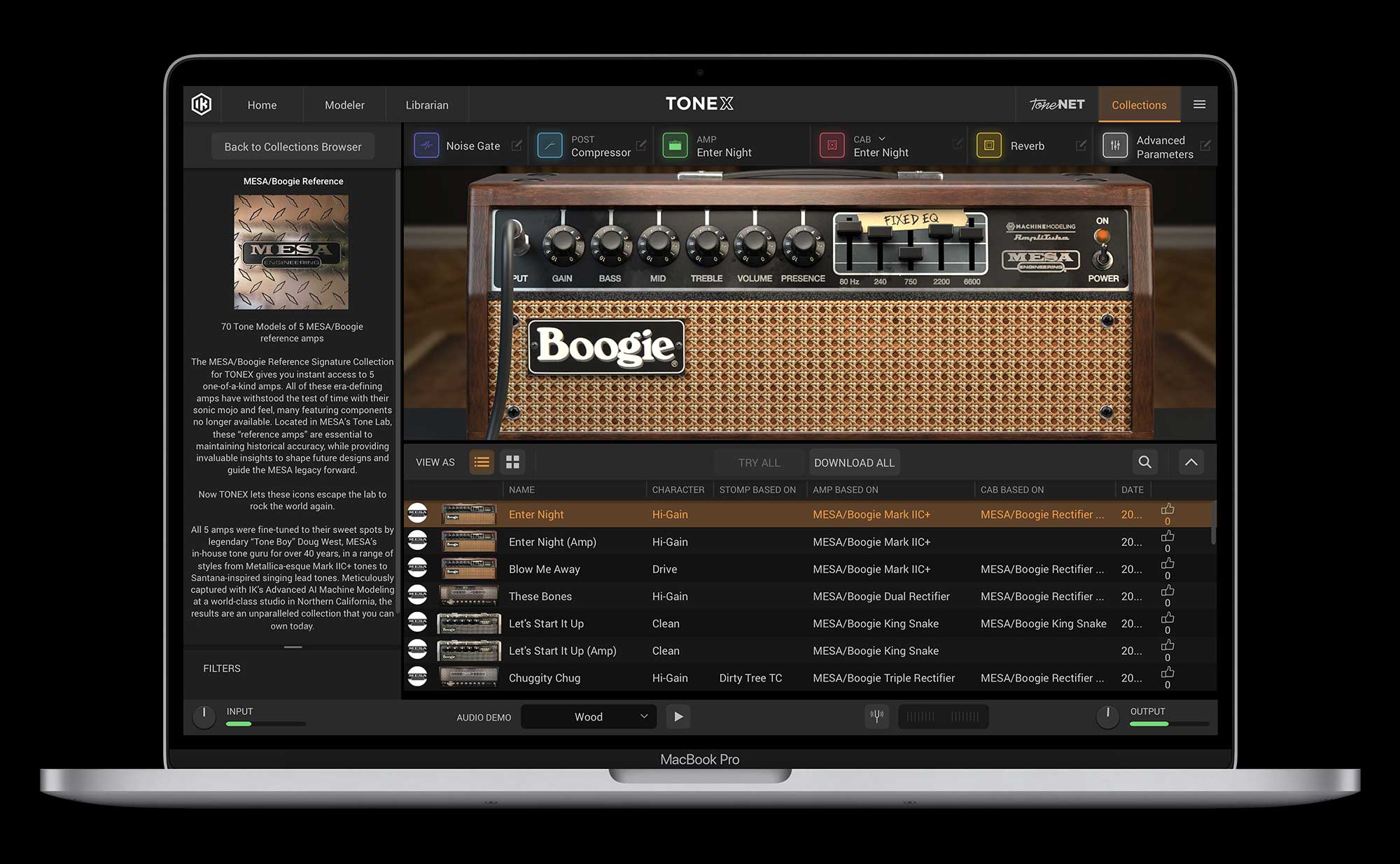Collapse the tone list with chevron-up

(x=1191, y=462)
